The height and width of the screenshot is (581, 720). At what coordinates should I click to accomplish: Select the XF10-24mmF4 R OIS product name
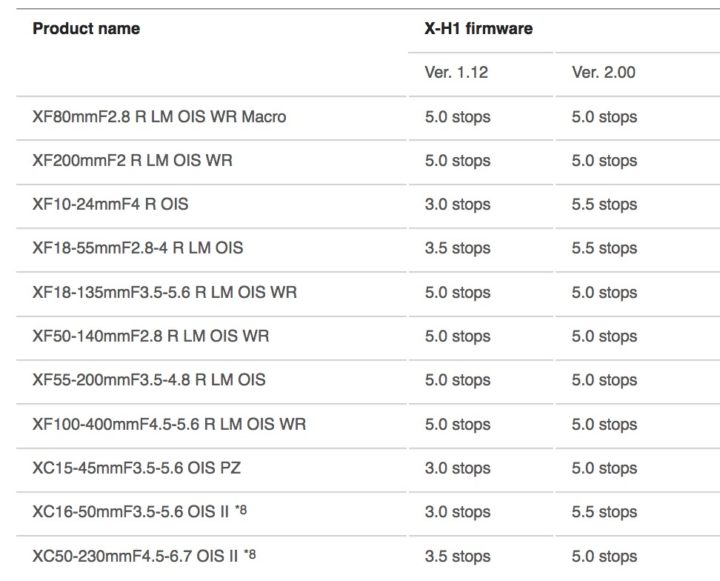110,204
